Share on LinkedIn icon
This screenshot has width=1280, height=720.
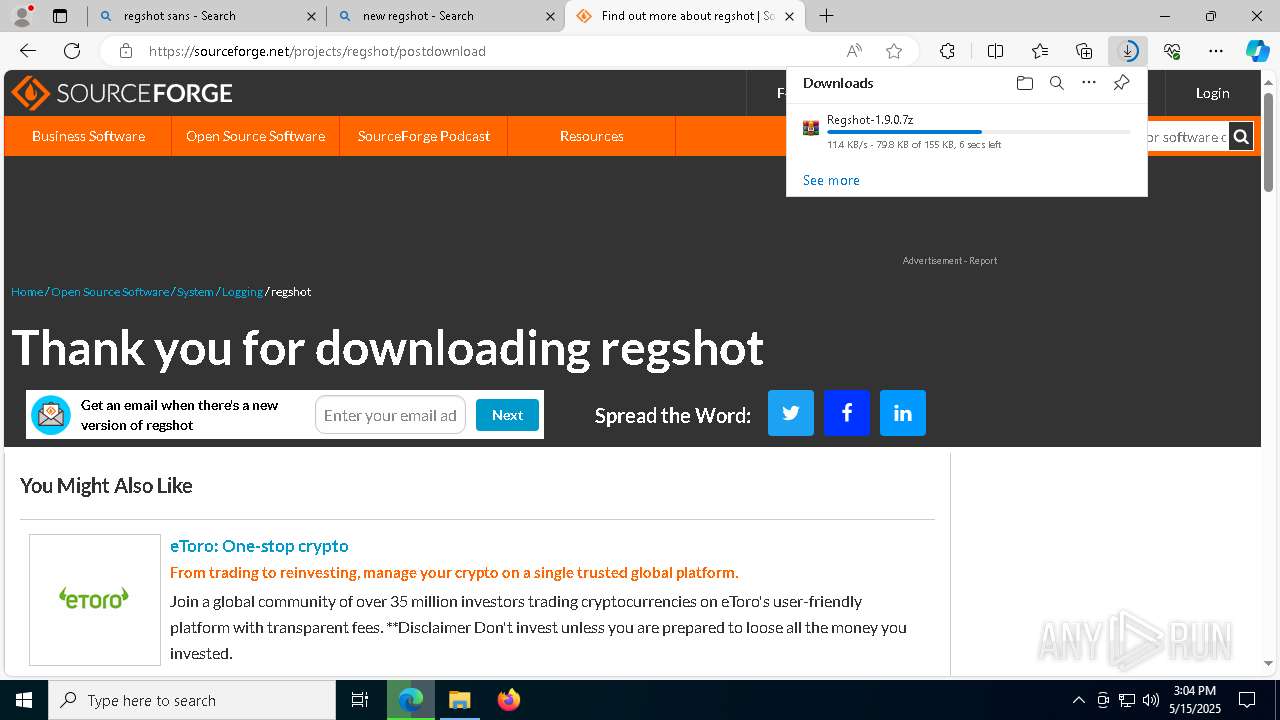[903, 413]
